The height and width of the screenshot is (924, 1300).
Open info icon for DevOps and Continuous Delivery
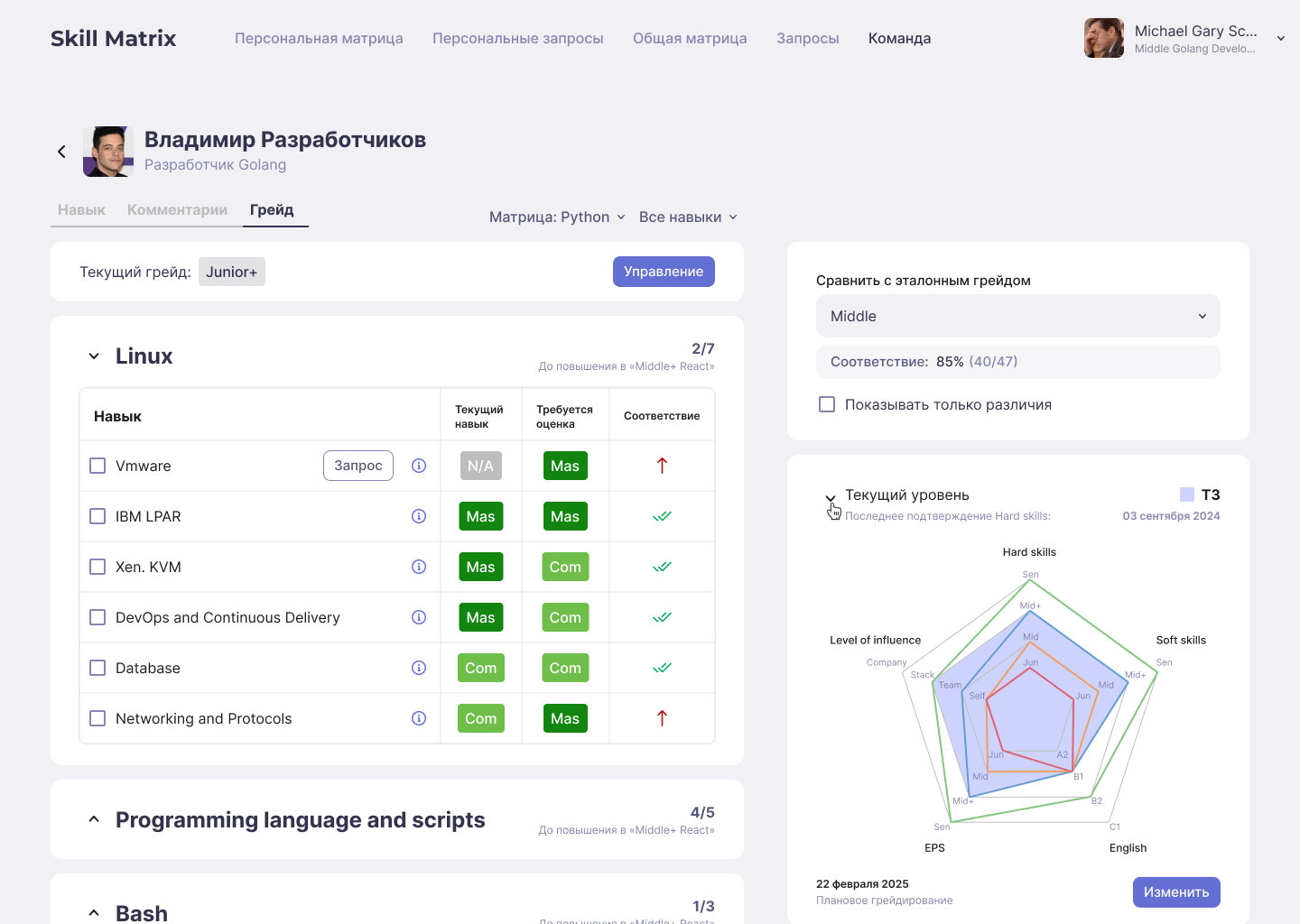[419, 617]
